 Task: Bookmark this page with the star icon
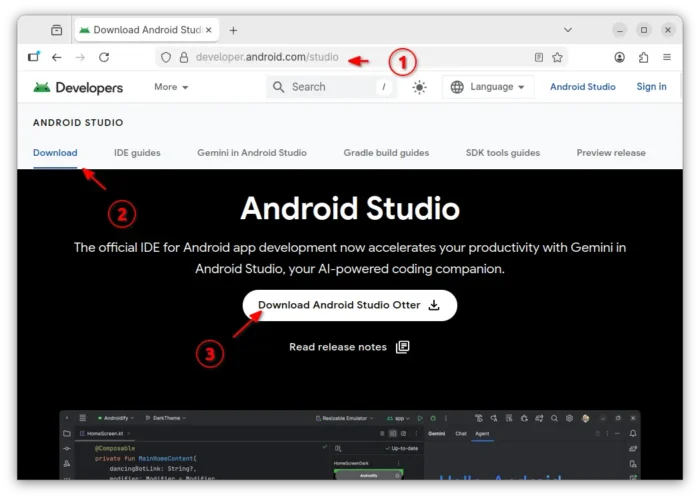coord(557,58)
